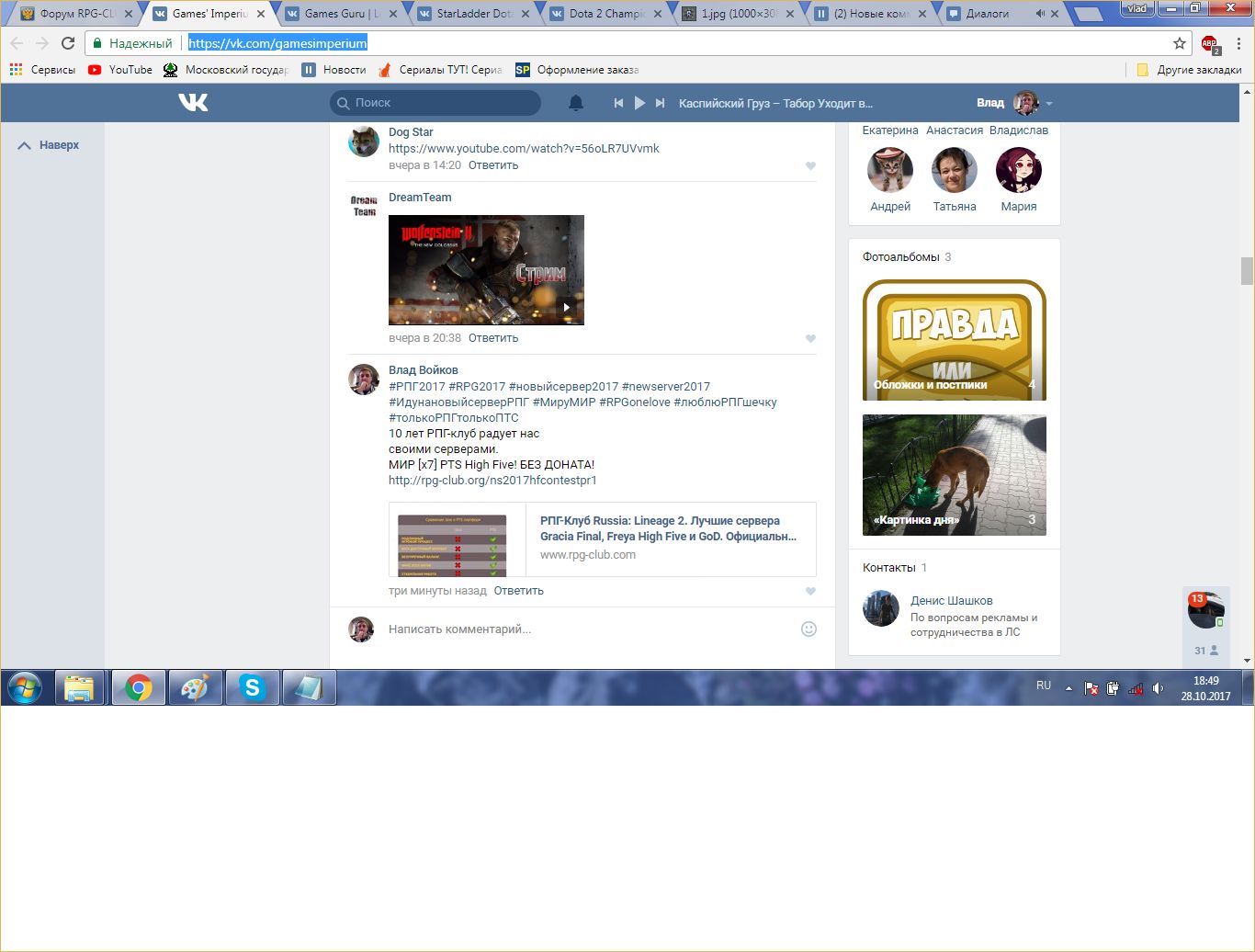Click the VK logo home icon
This screenshot has width=1255, height=952.
[193, 103]
